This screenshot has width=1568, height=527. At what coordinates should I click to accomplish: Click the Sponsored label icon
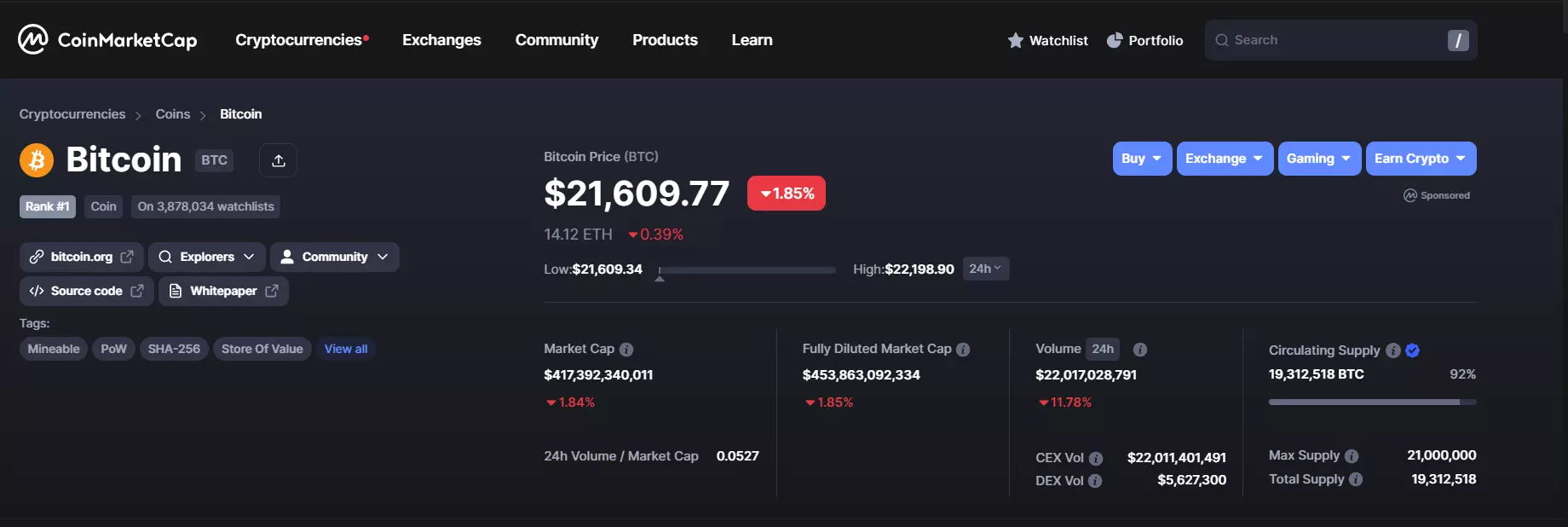click(1410, 195)
